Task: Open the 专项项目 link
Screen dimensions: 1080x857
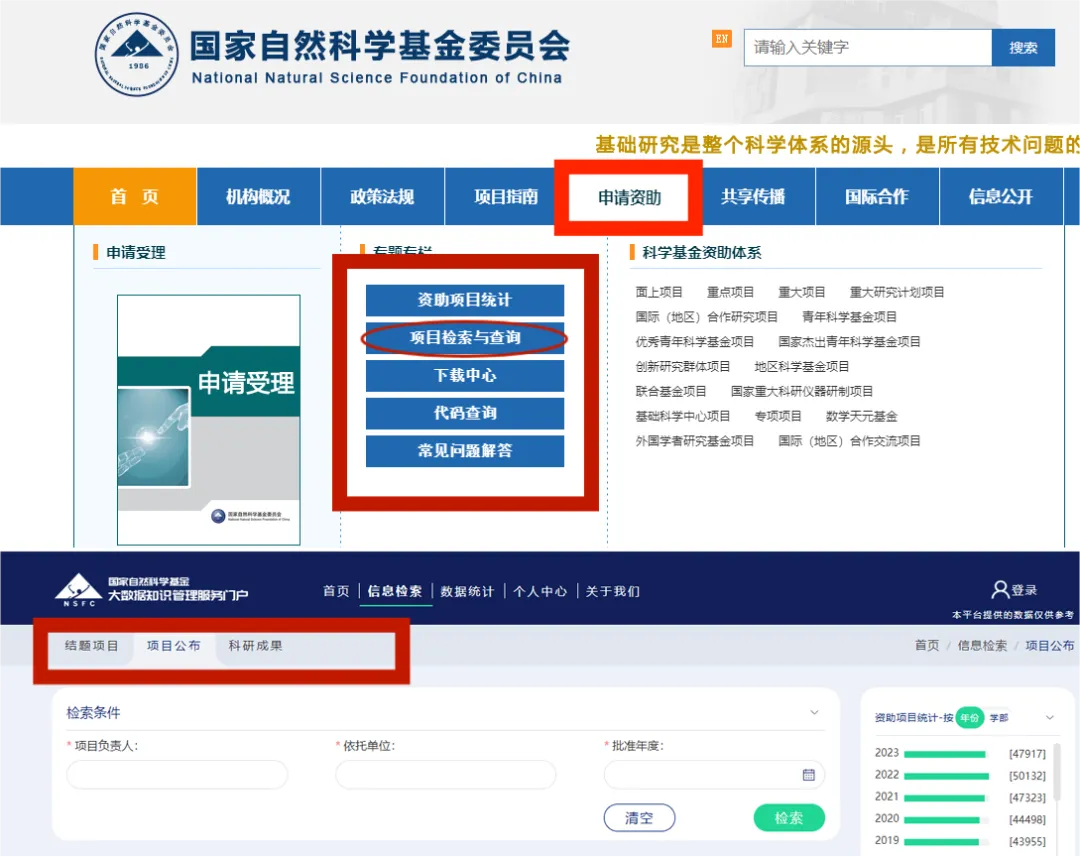Action: [778, 416]
